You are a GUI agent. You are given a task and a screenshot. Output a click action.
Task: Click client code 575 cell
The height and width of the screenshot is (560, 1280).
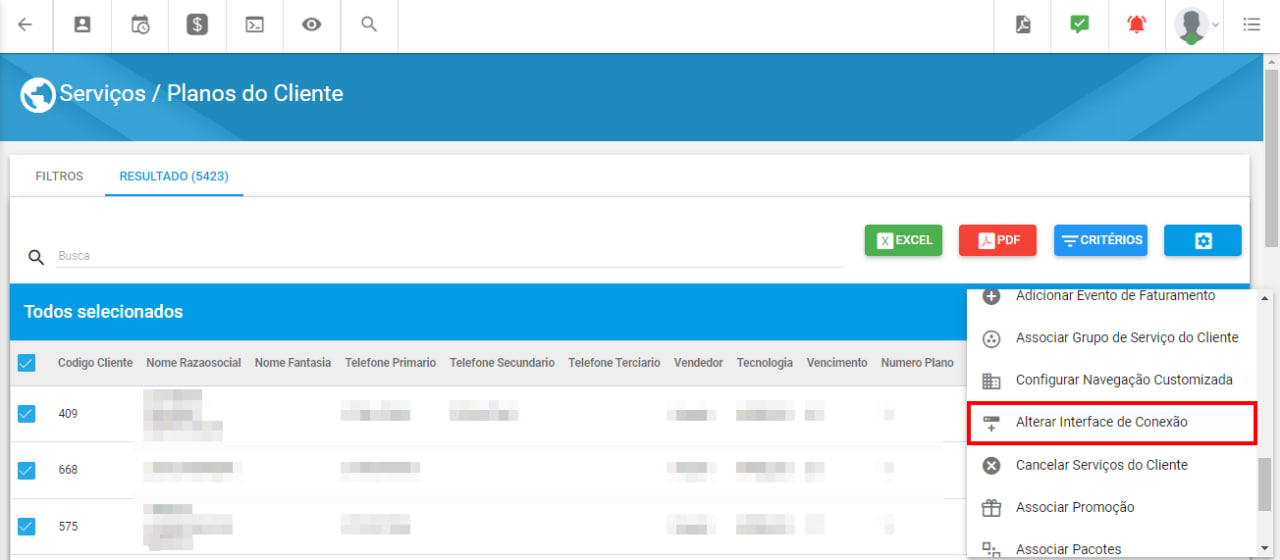68,527
